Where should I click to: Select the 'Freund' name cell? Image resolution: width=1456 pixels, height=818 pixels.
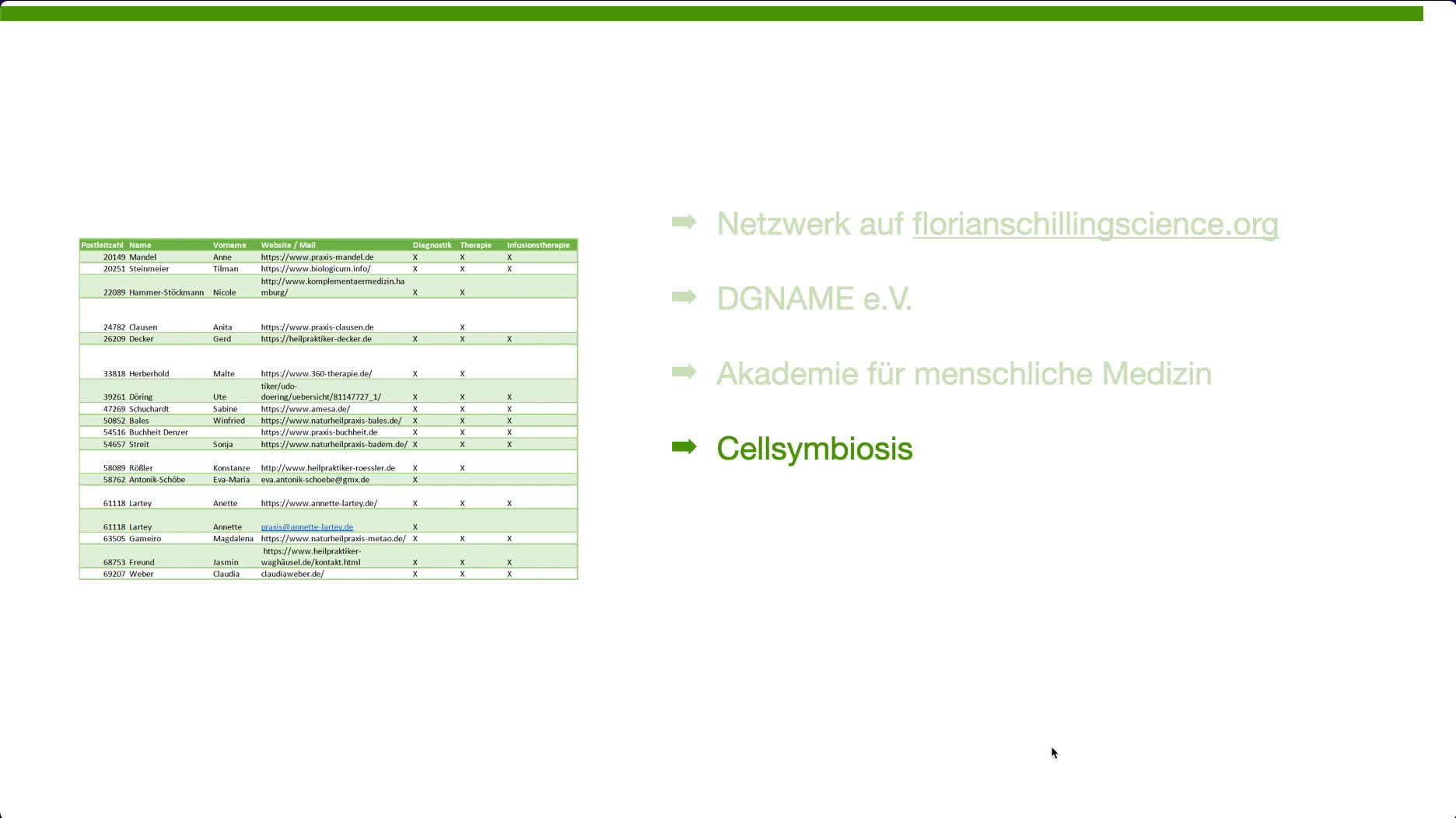(142, 562)
